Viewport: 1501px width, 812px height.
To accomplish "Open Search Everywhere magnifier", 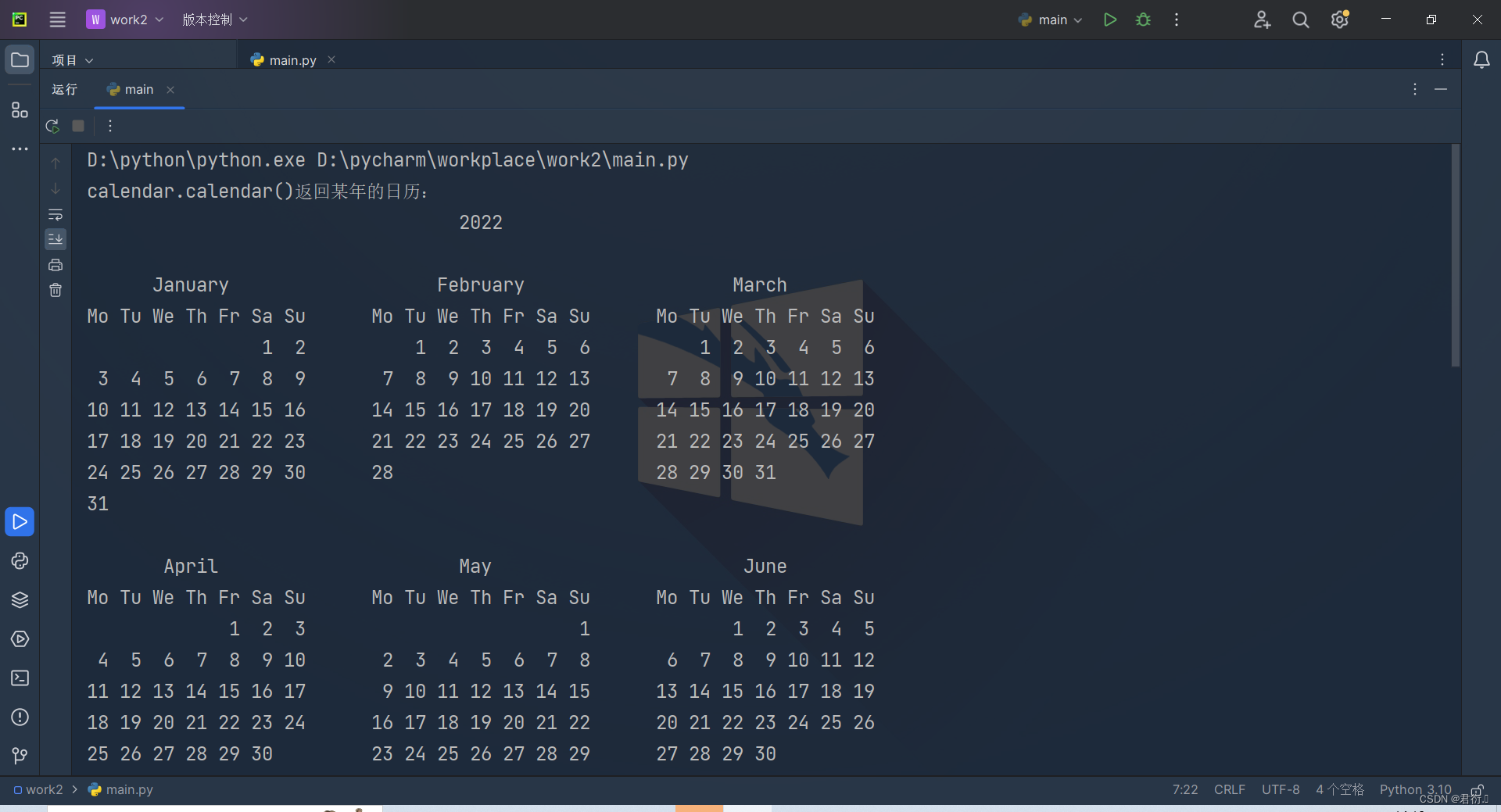I will click(x=1301, y=20).
